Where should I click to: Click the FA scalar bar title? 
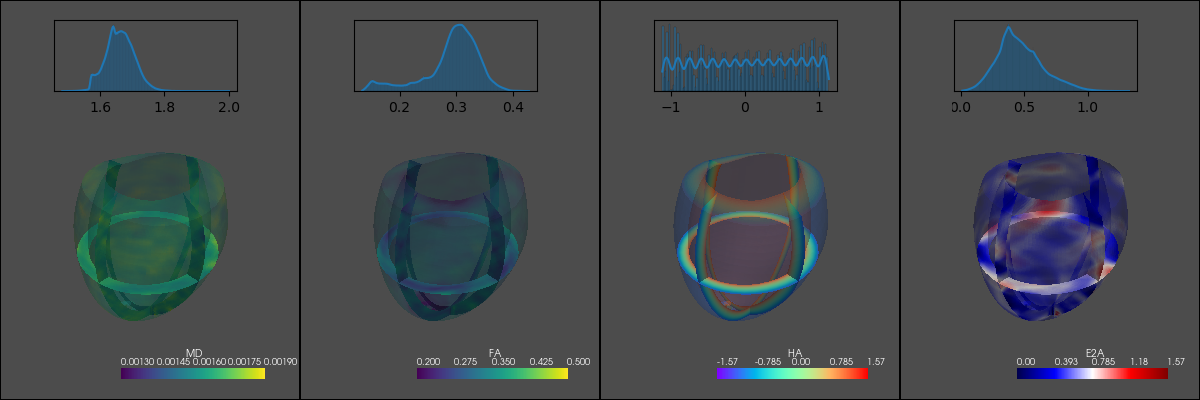495,353
